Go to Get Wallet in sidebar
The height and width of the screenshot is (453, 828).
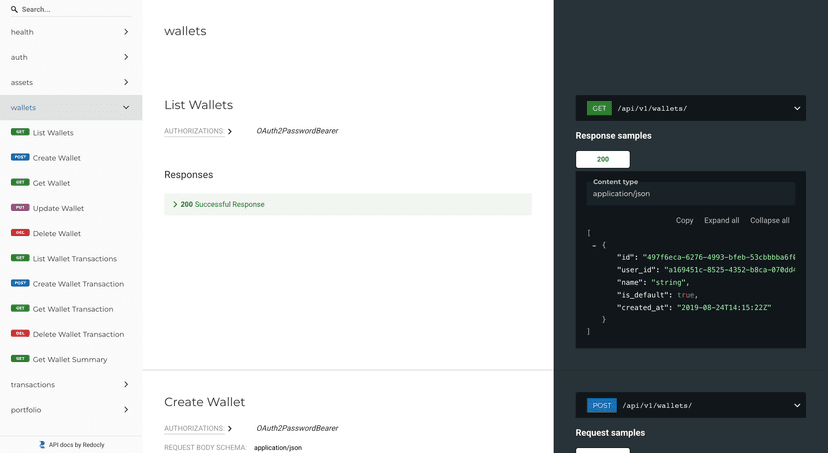click(x=51, y=183)
